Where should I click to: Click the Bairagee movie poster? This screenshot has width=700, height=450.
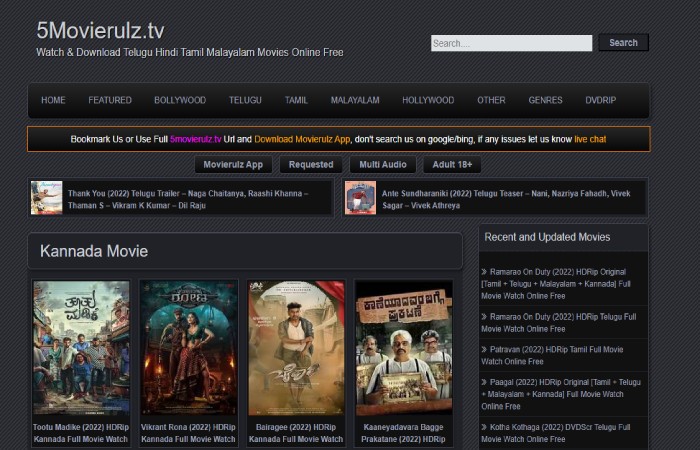point(296,347)
